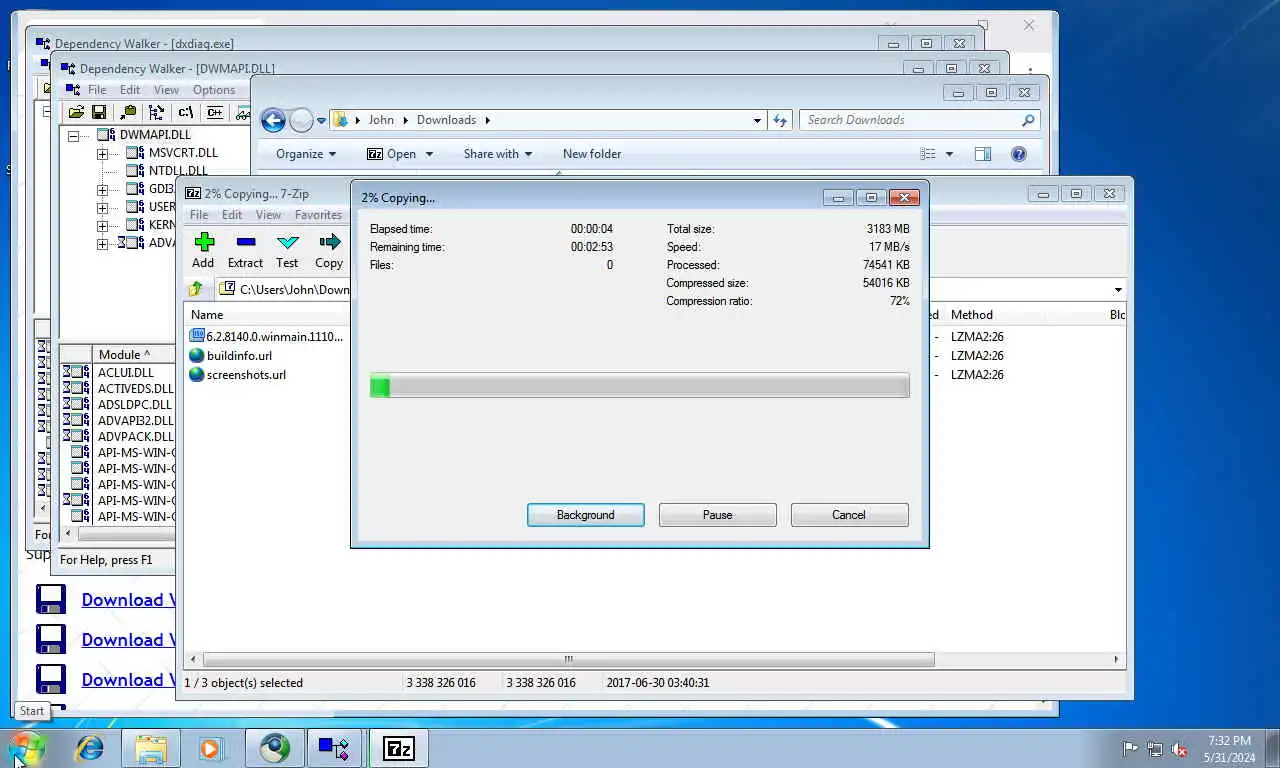Screen dimensions: 1280x768
Task: Open the Edit menu in 7-Zip
Action: click(232, 215)
